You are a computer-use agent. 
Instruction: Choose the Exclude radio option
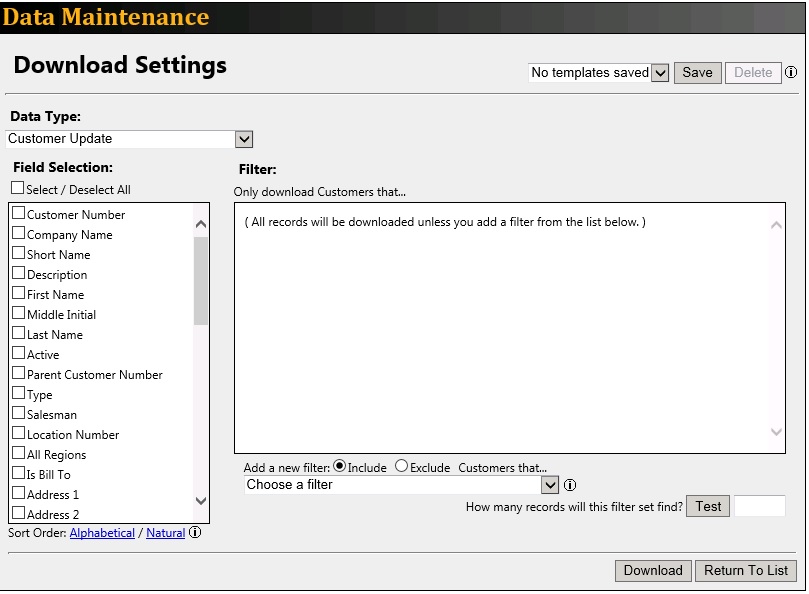coord(401,466)
